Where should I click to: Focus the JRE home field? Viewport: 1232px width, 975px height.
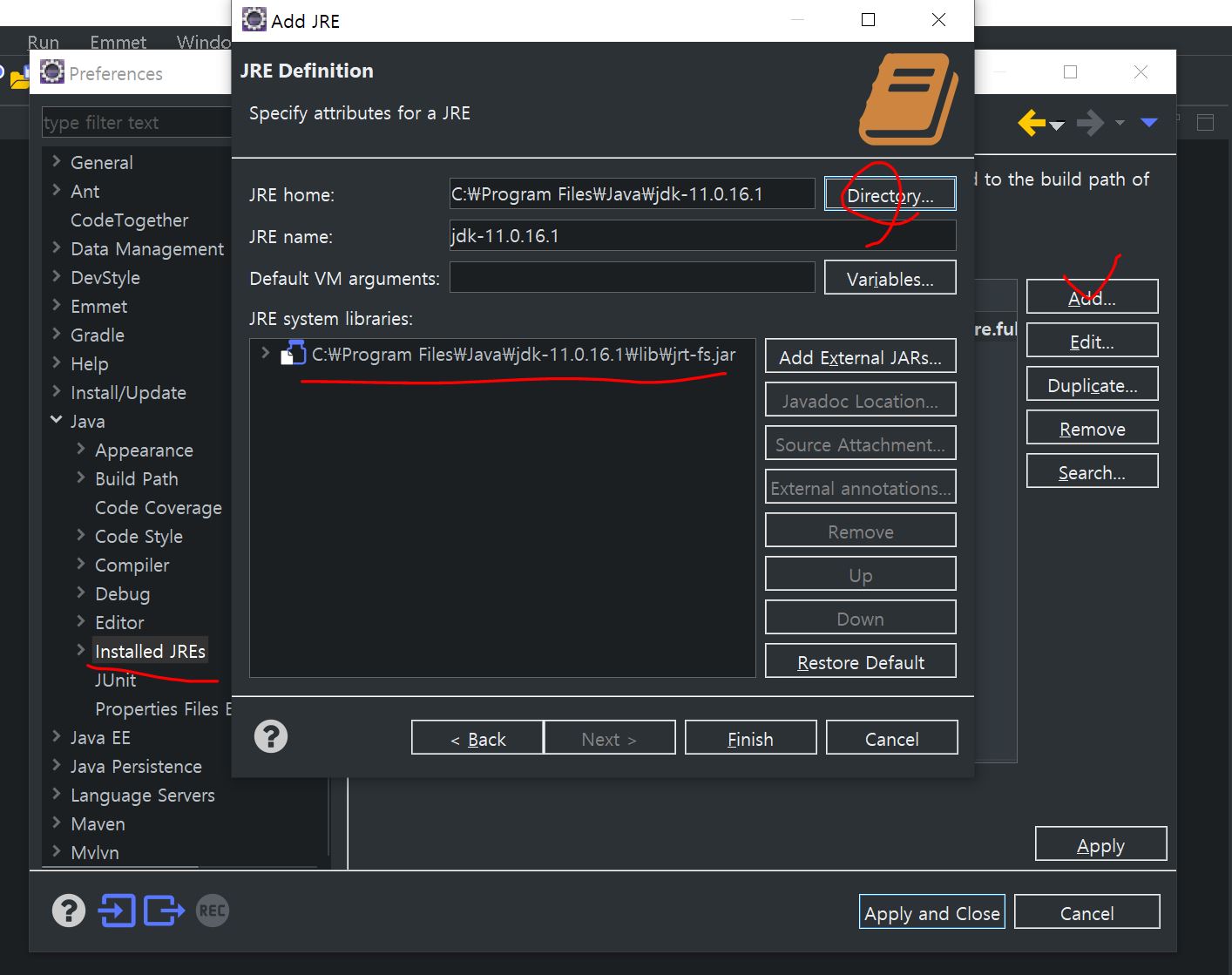click(632, 193)
